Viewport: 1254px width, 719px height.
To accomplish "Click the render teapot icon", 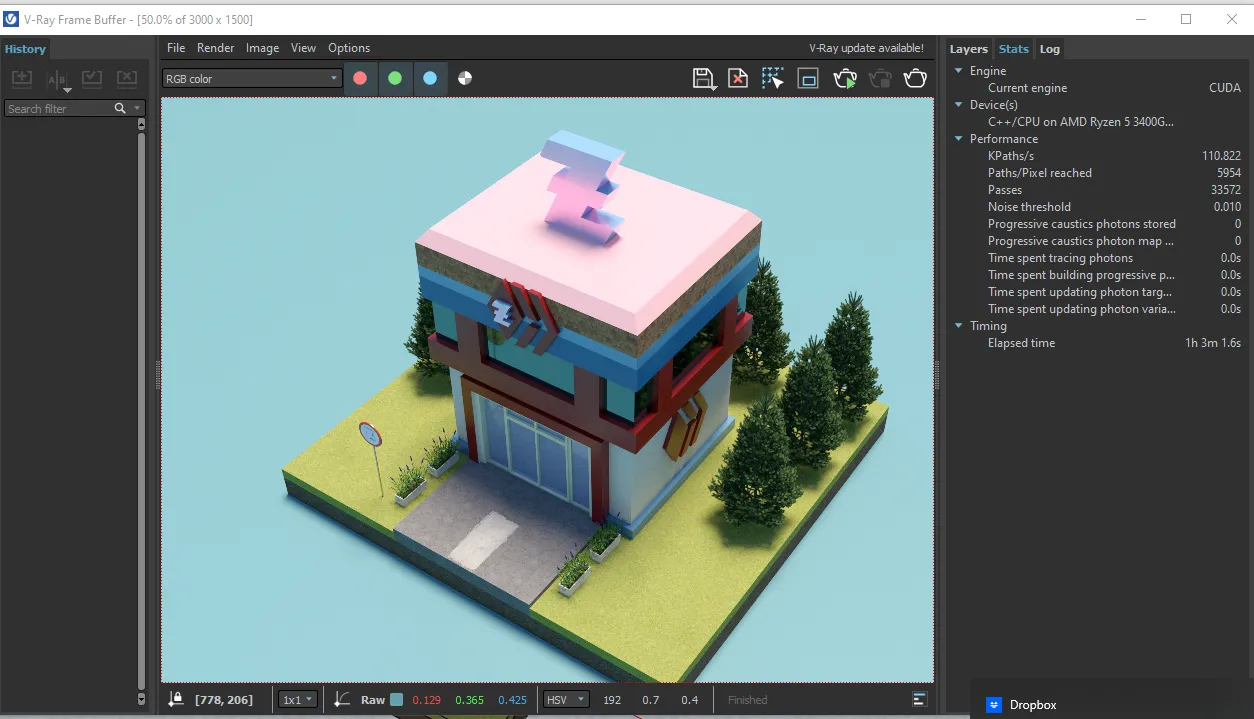I will [x=915, y=78].
